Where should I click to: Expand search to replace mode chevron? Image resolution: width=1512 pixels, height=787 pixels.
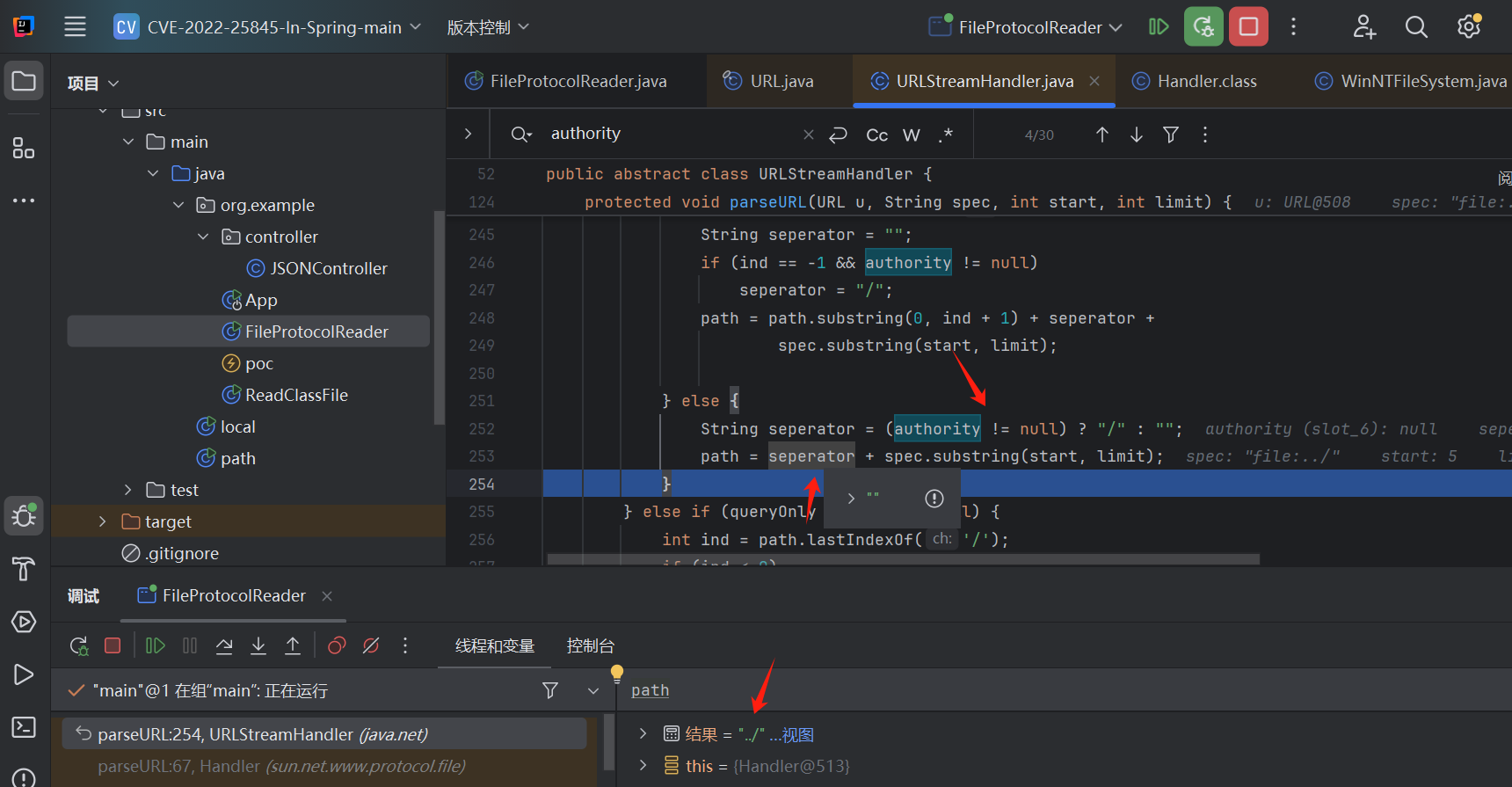[469, 134]
